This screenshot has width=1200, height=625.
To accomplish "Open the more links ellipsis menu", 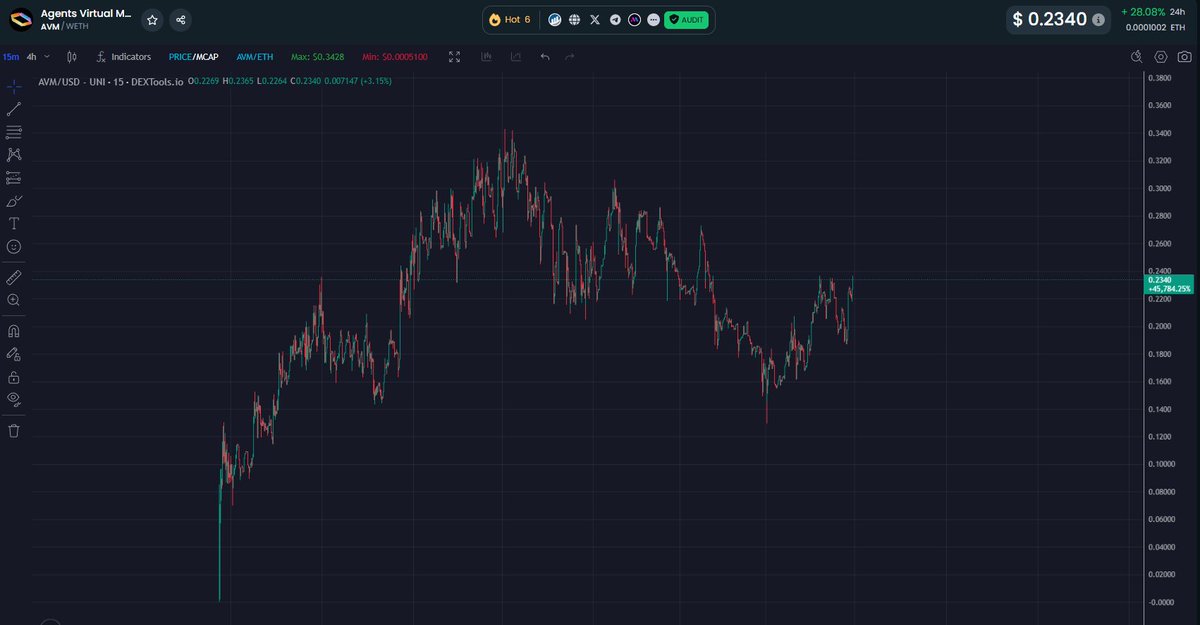I will 654,19.
